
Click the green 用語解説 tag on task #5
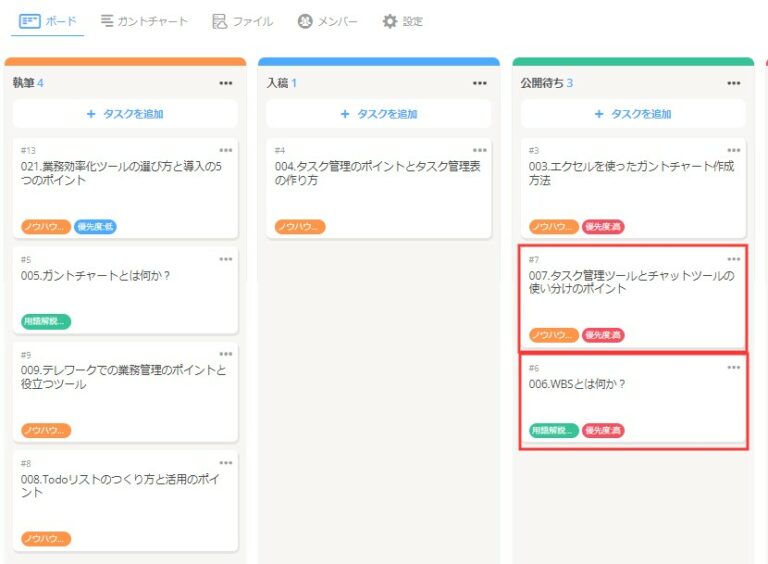pyautogui.click(x=46, y=322)
